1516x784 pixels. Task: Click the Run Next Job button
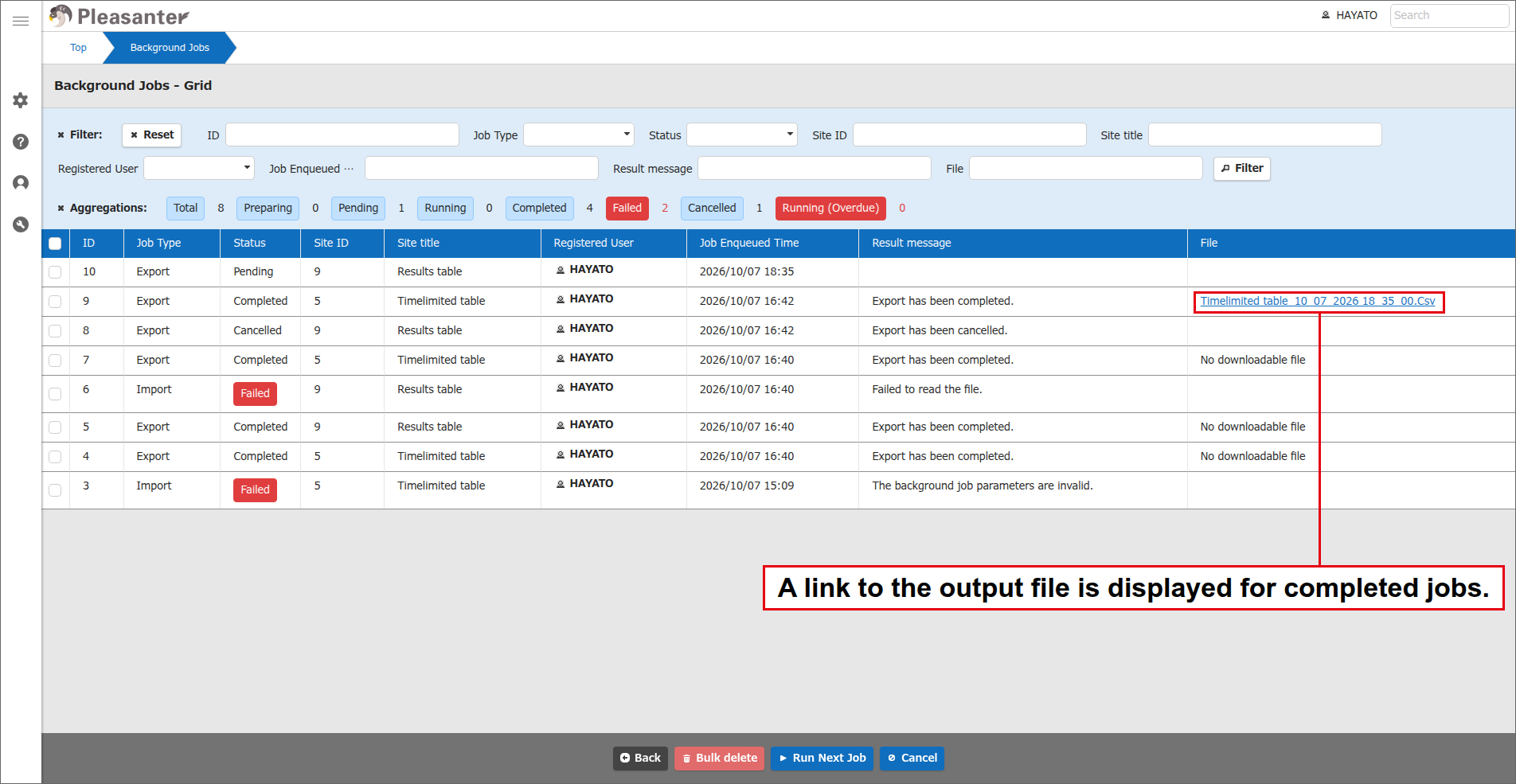coord(822,758)
